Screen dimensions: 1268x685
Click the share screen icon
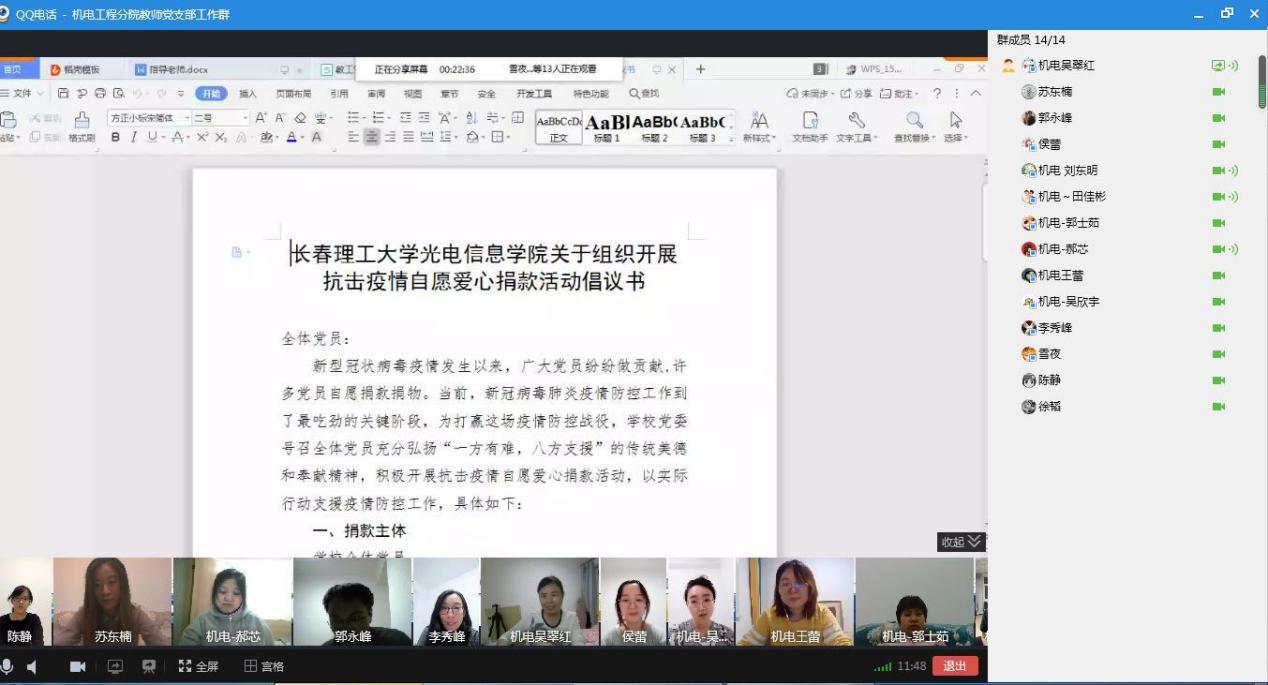coord(115,666)
